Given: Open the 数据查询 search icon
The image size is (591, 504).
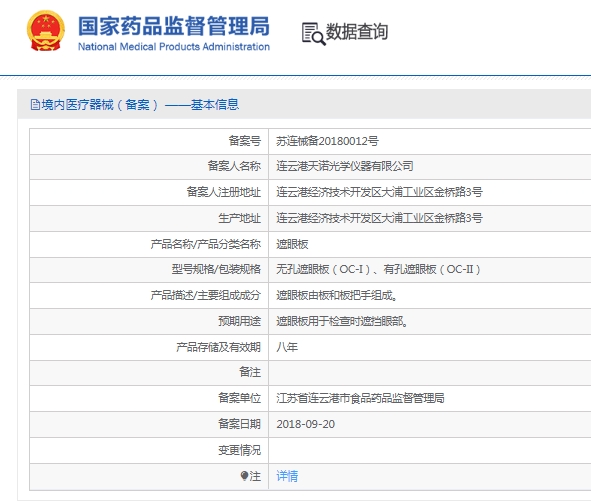Looking at the screenshot, I should (x=313, y=34).
